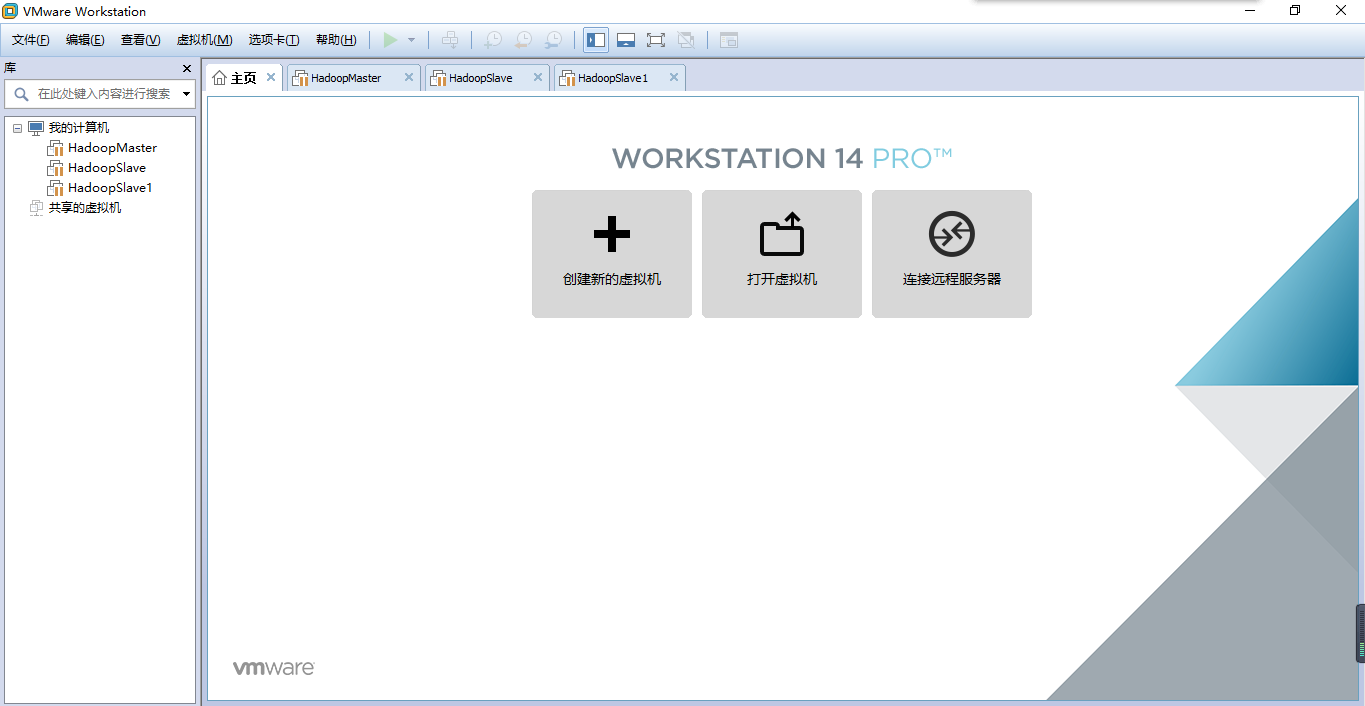Restore down the VMware Workstation window

pos(1295,11)
